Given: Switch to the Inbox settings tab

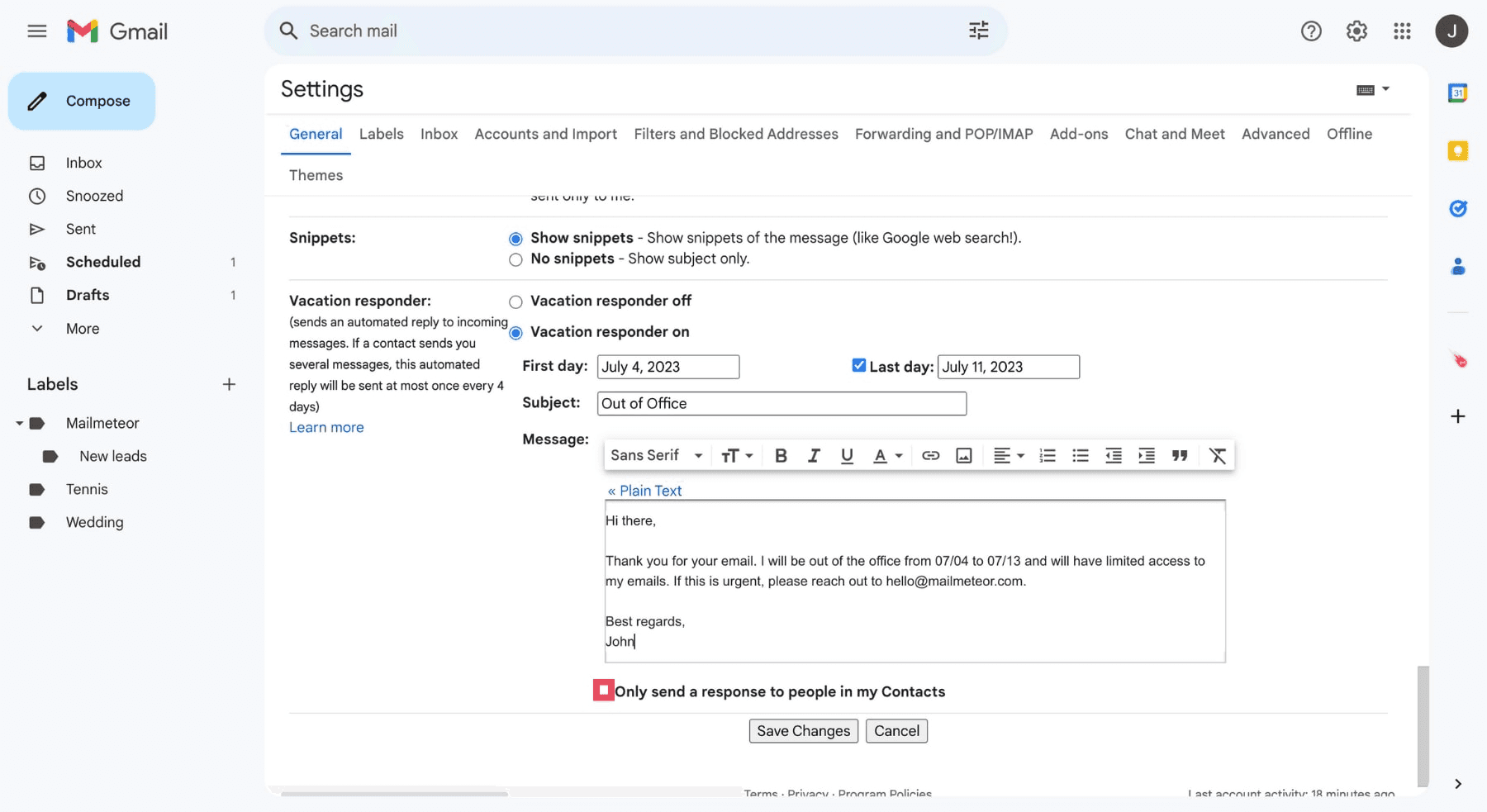Looking at the screenshot, I should [x=439, y=134].
